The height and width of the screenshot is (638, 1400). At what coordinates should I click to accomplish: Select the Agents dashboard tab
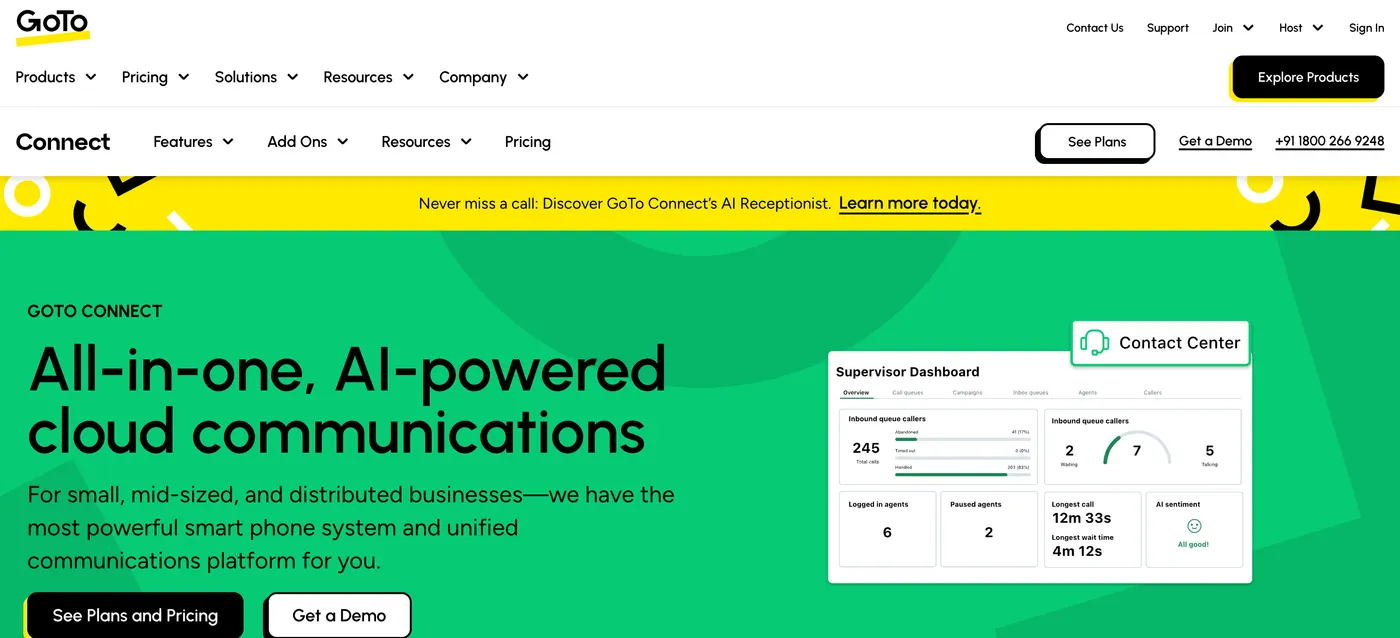pyautogui.click(x=1088, y=393)
